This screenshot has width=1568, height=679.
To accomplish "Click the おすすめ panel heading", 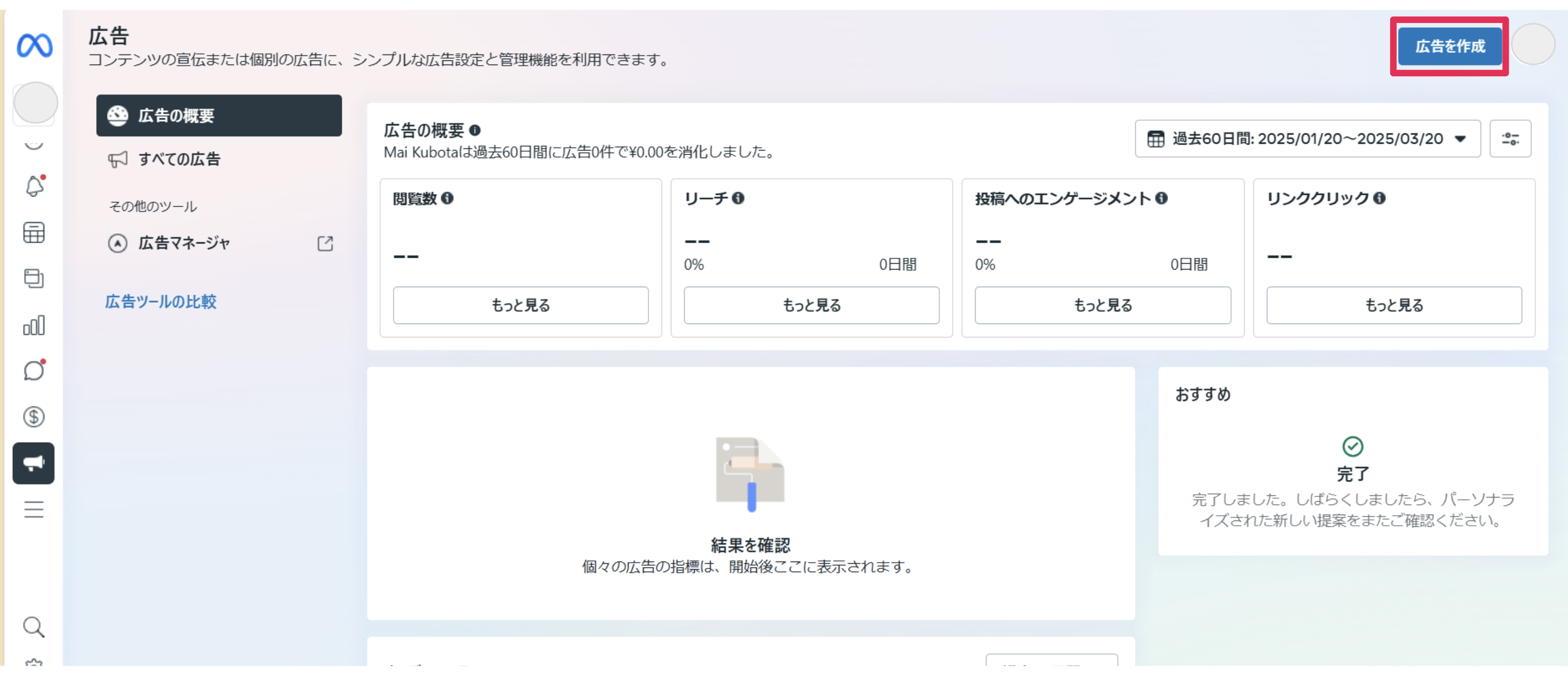I will click(x=1203, y=394).
